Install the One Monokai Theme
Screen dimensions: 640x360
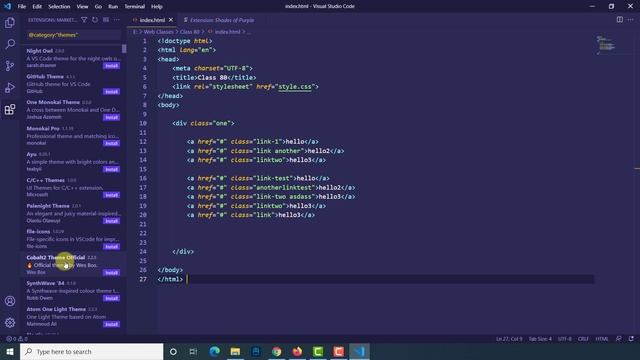(111, 117)
